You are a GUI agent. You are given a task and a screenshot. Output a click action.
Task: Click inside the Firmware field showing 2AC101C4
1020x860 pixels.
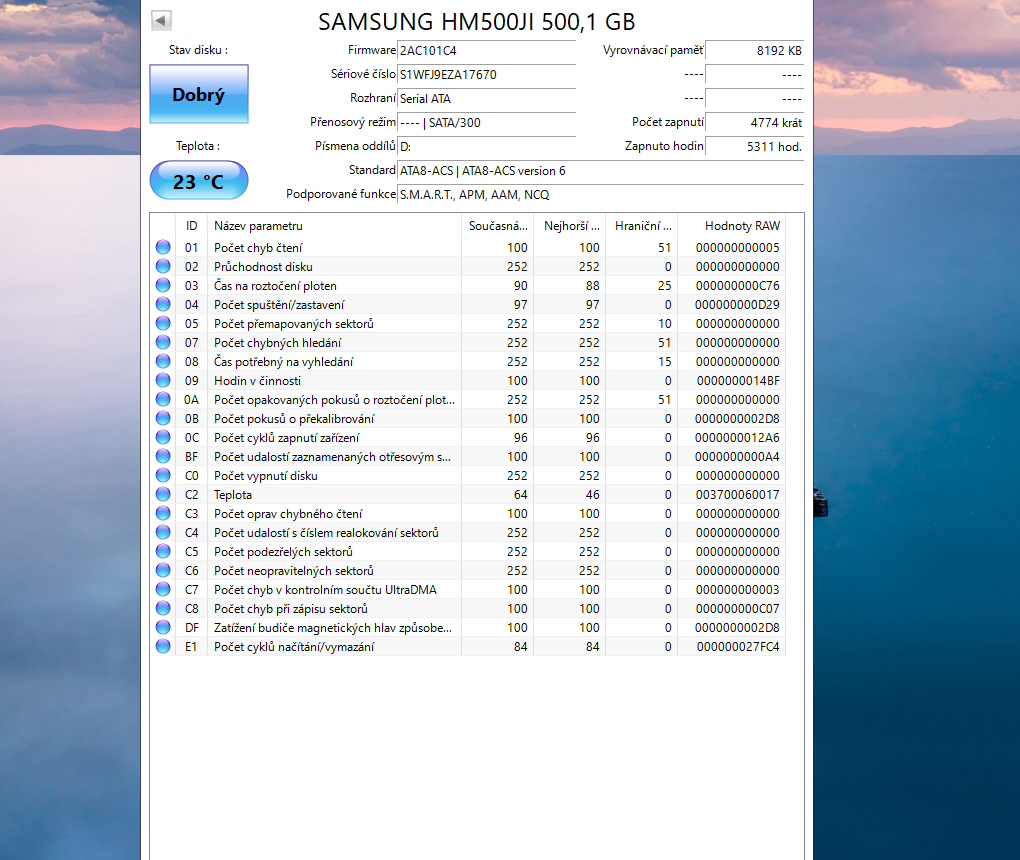(x=486, y=50)
